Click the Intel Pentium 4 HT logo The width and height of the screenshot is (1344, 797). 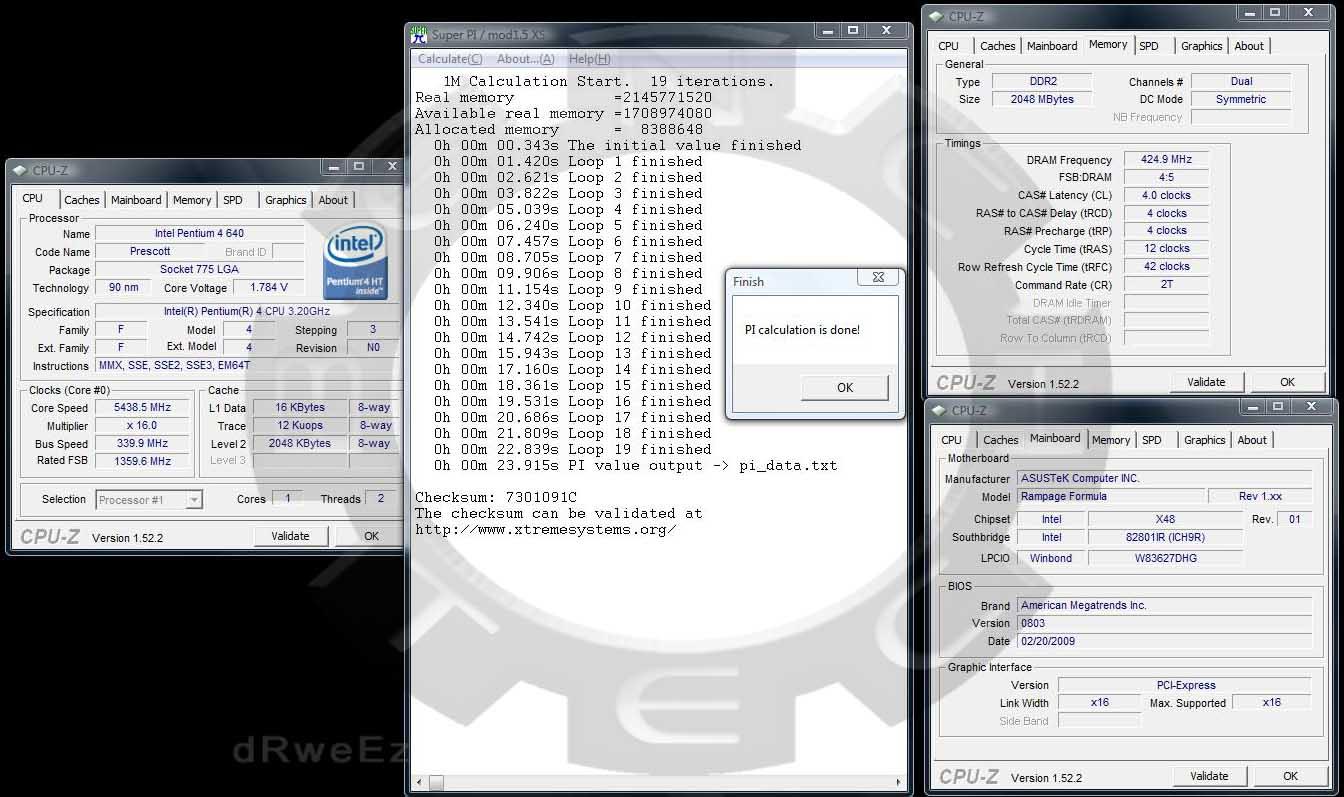click(356, 263)
